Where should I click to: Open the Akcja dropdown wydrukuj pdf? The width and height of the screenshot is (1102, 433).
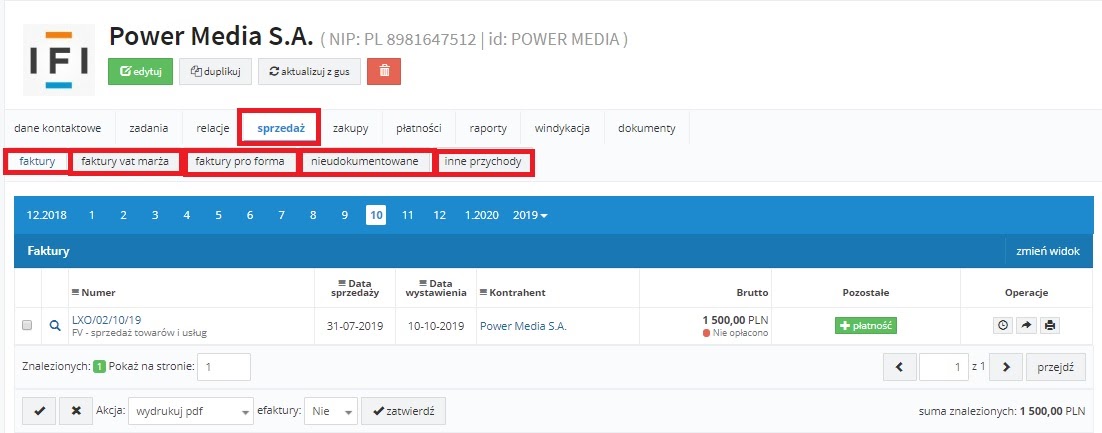pyautogui.click(x=191, y=411)
